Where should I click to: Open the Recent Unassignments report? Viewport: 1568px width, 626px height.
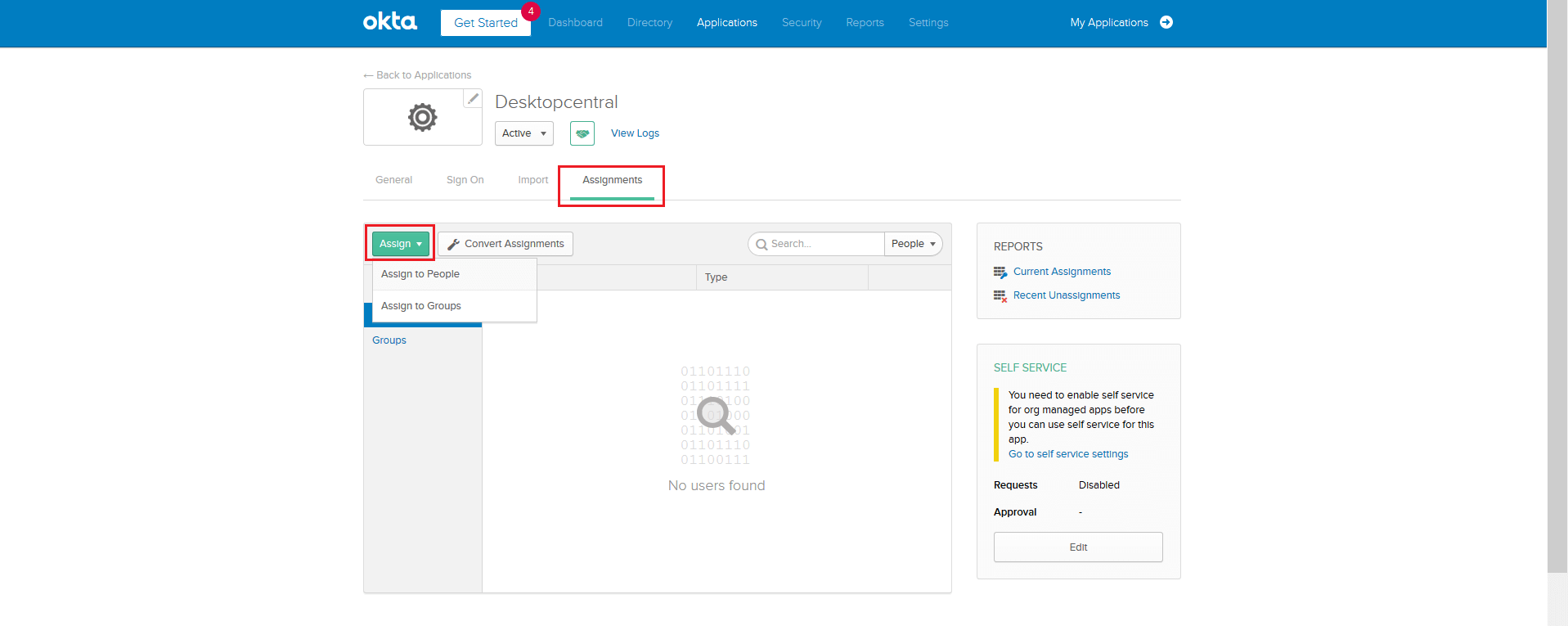[1067, 295]
